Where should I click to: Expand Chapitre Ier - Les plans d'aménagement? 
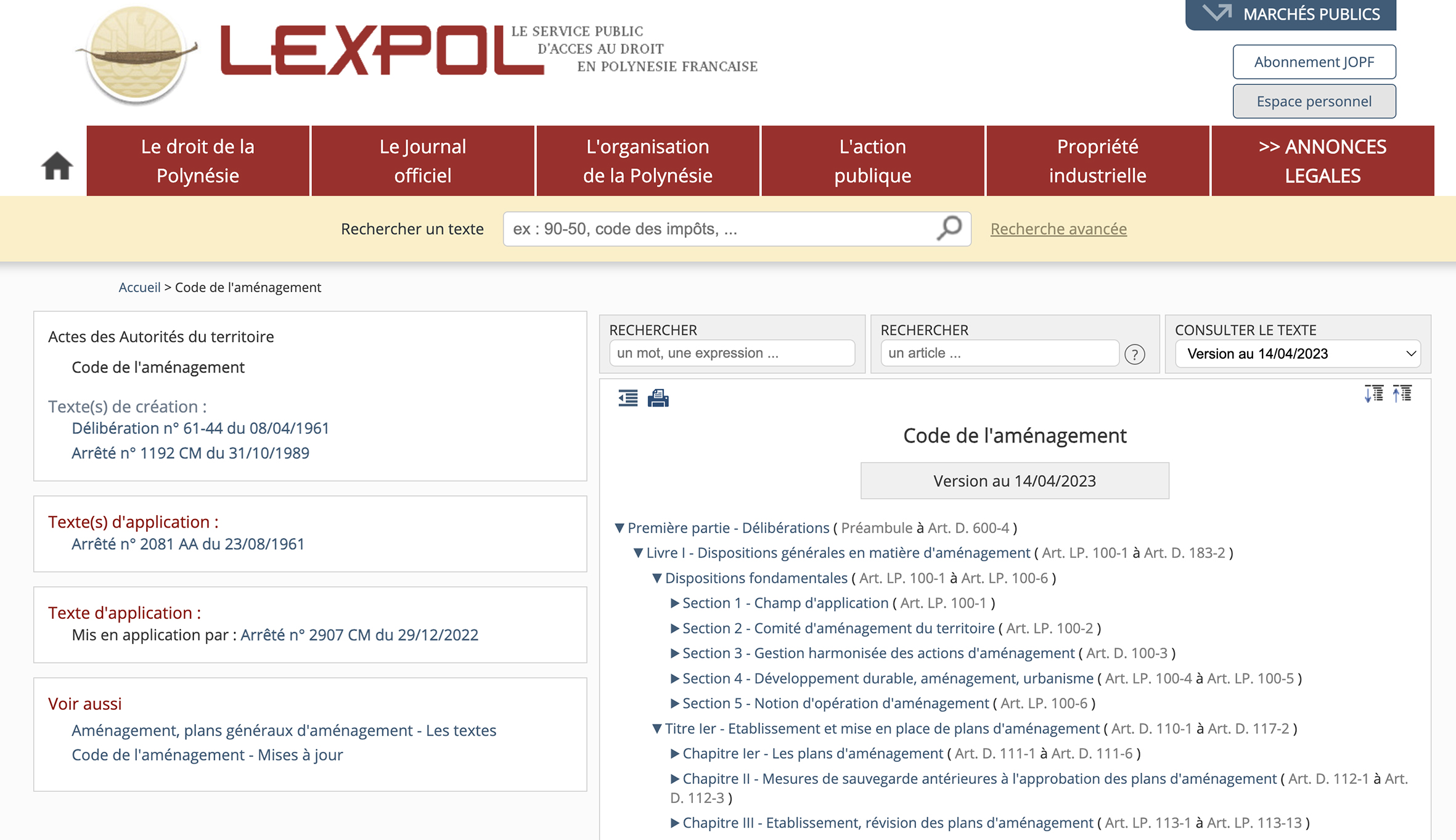tap(674, 754)
